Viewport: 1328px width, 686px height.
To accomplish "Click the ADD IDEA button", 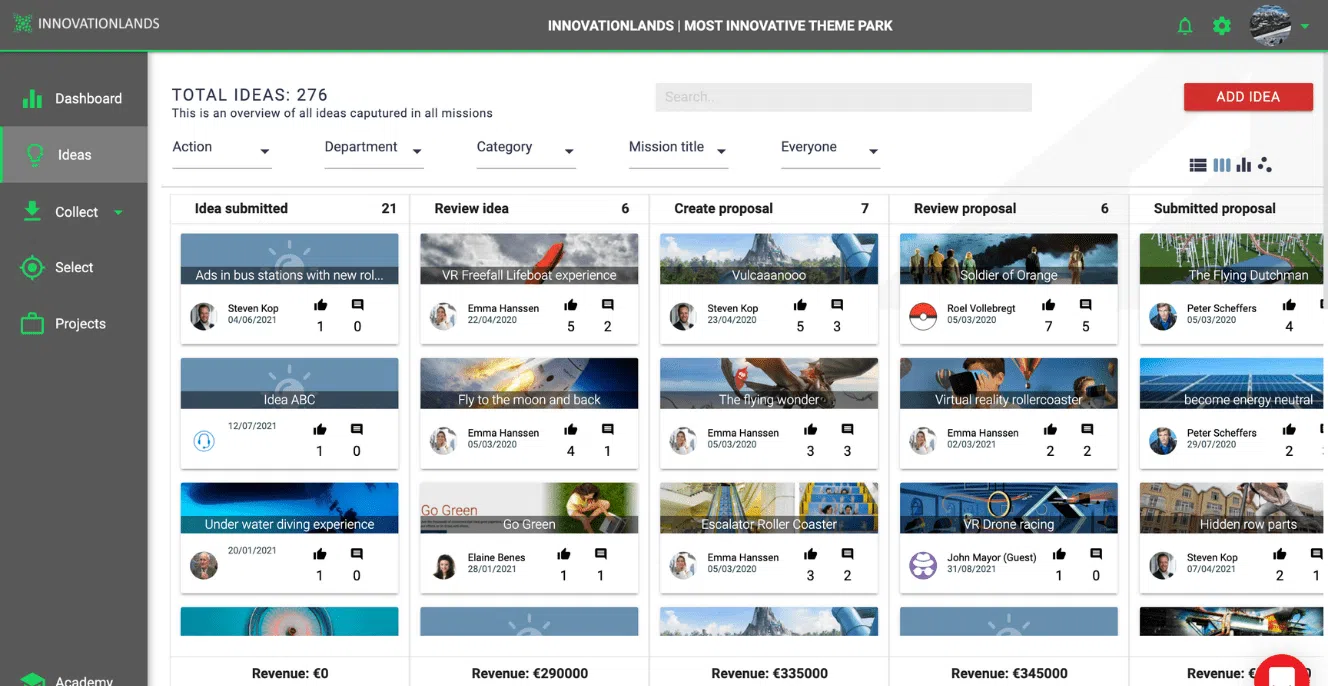I will pos(1248,97).
